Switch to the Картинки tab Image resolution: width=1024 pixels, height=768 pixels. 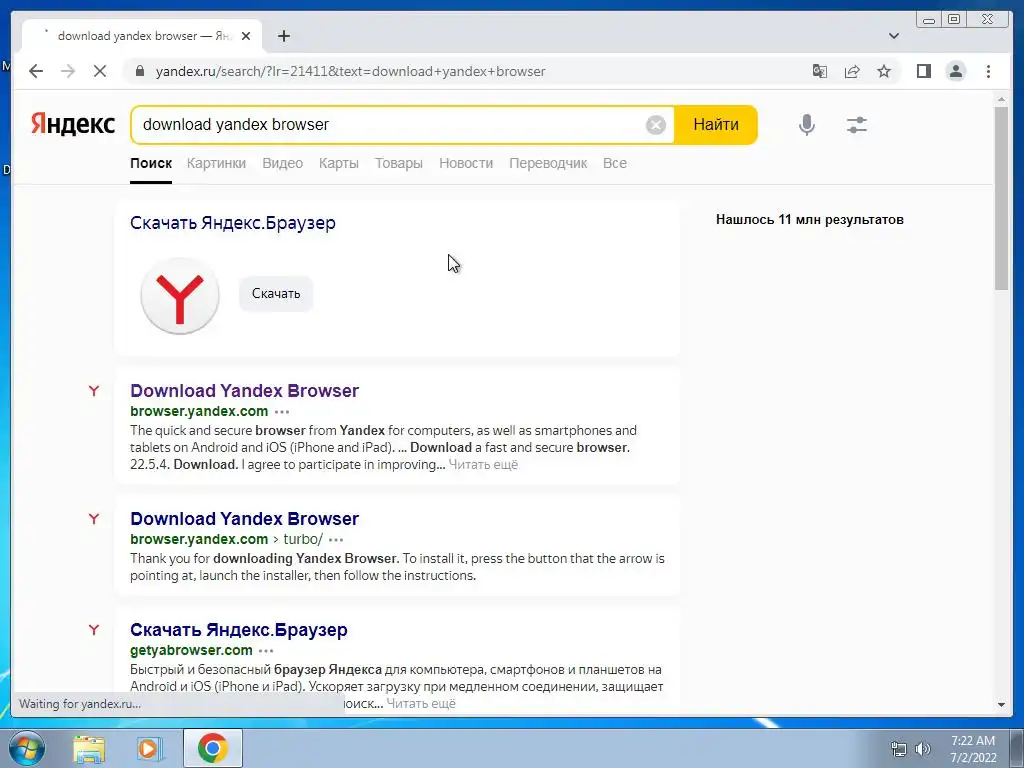coord(216,163)
